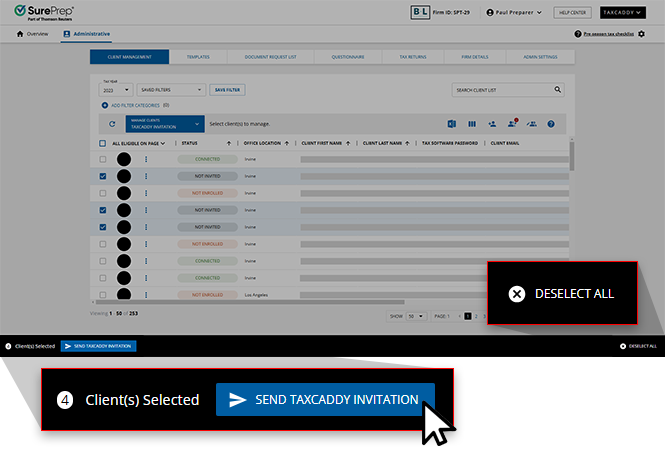
Task: Click the add client icon
Action: [x=492, y=124]
